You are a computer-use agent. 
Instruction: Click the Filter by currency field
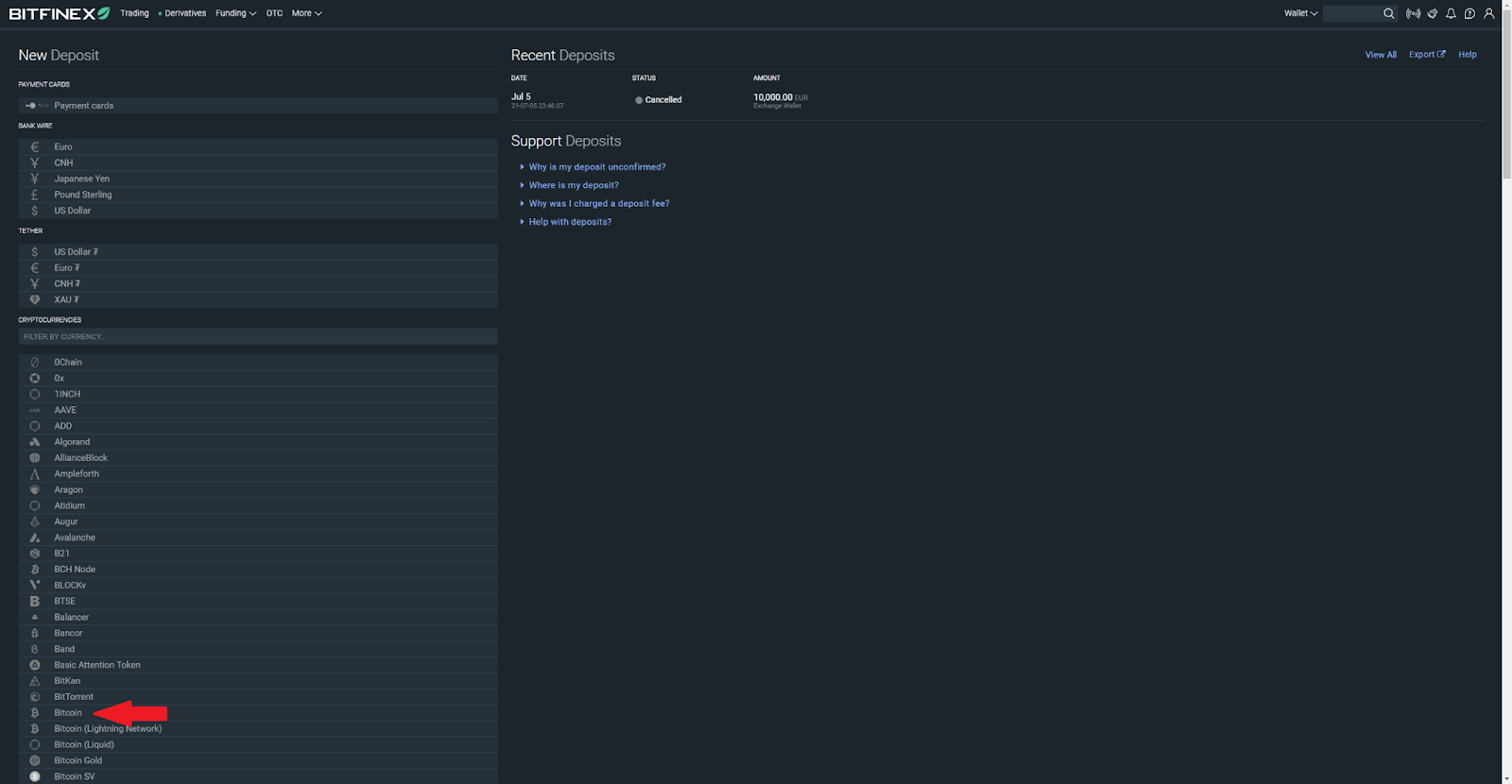pos(257,336)
